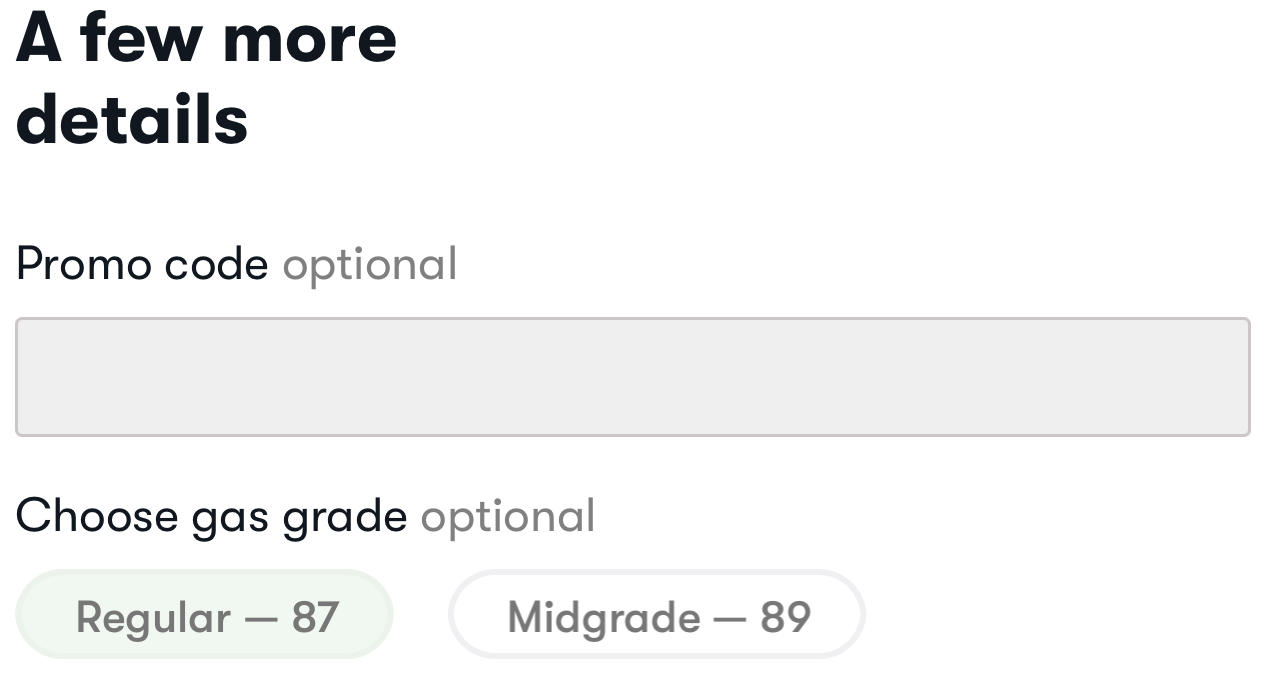Focus the empty promo code text box
The height and width of the screenshot is (675, 1274).
tap(632, 377)
